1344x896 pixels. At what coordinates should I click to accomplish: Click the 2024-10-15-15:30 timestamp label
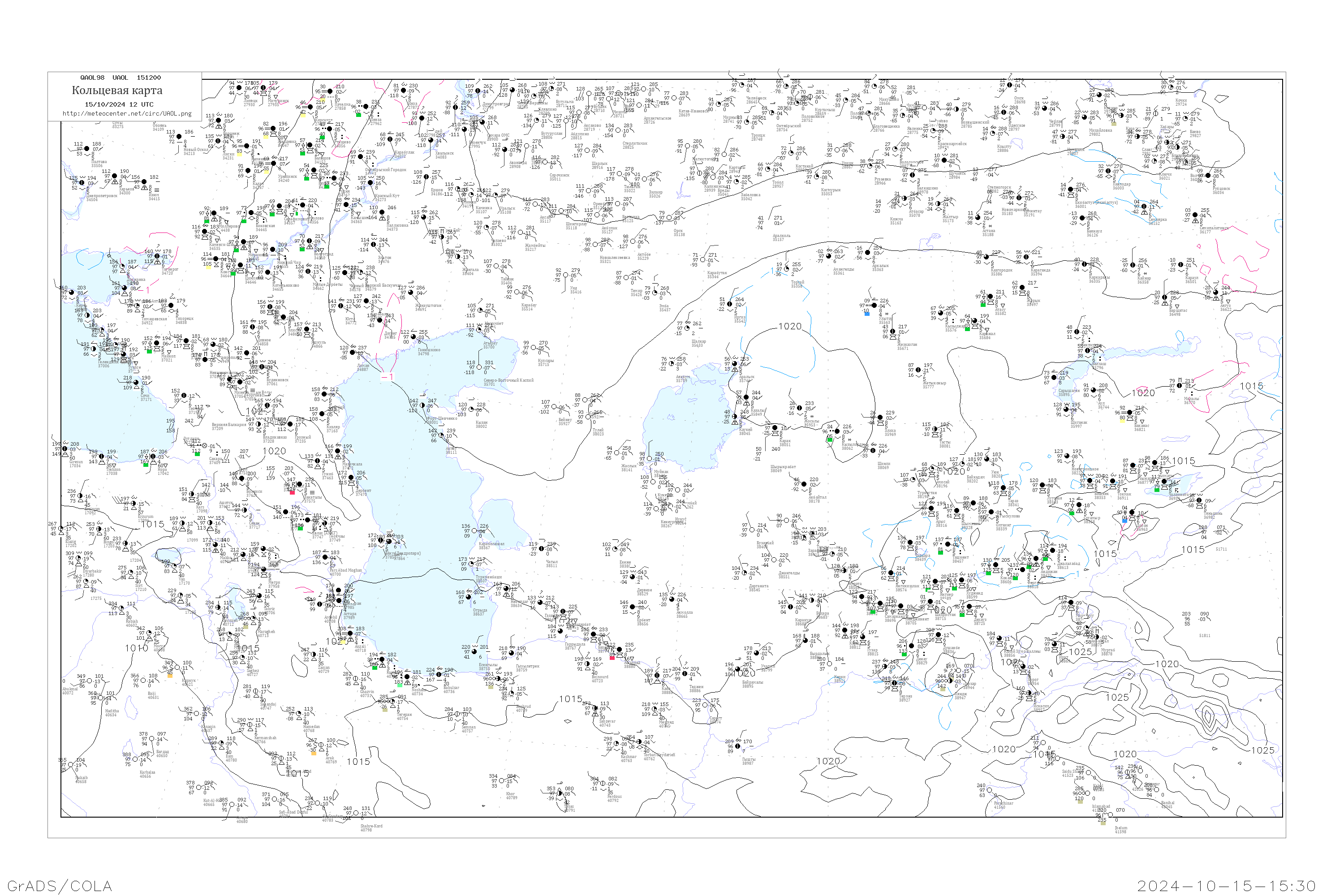tap(1226, 886)
